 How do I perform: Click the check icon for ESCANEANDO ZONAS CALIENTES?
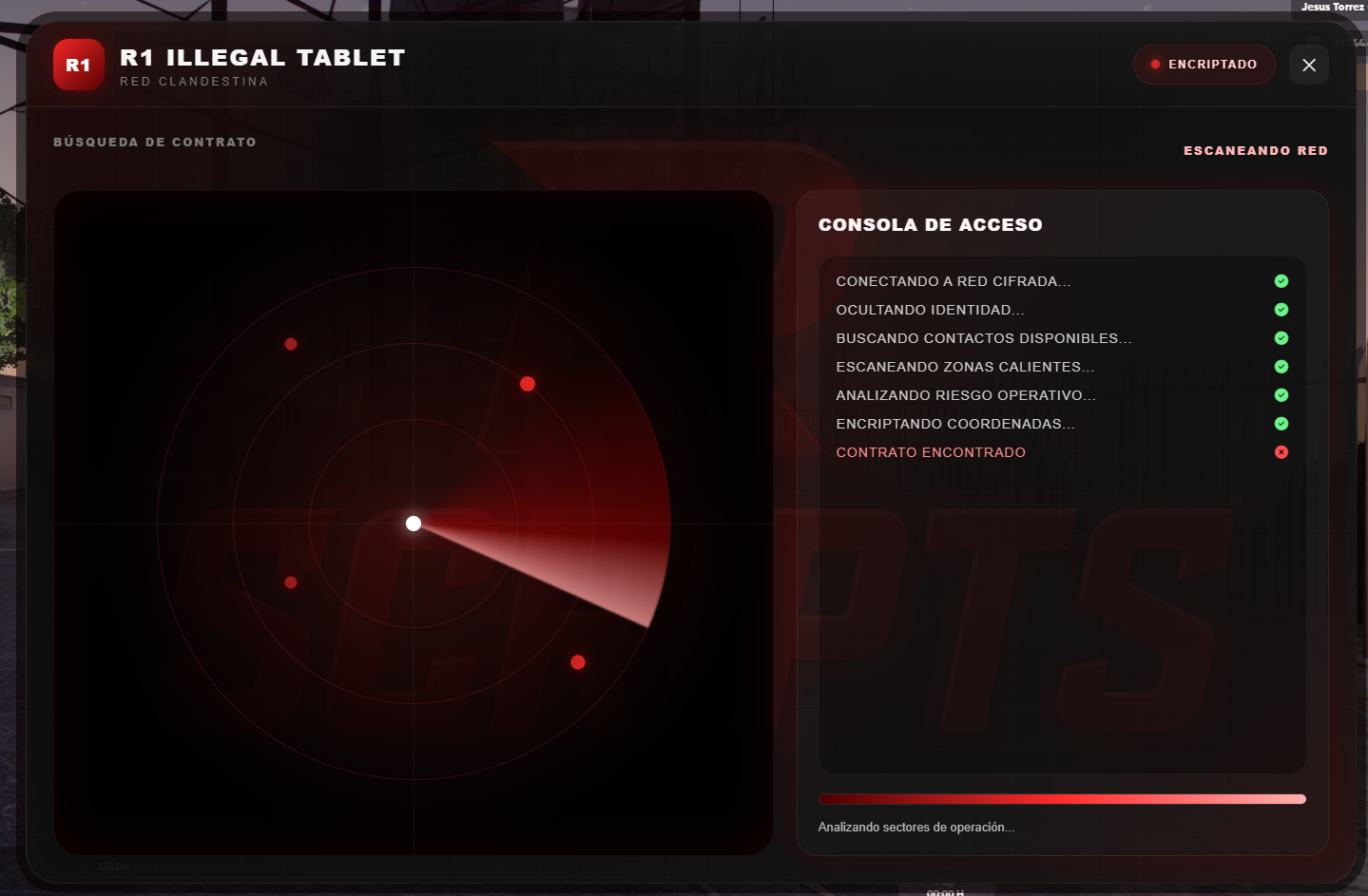[x=1281, y=367]
